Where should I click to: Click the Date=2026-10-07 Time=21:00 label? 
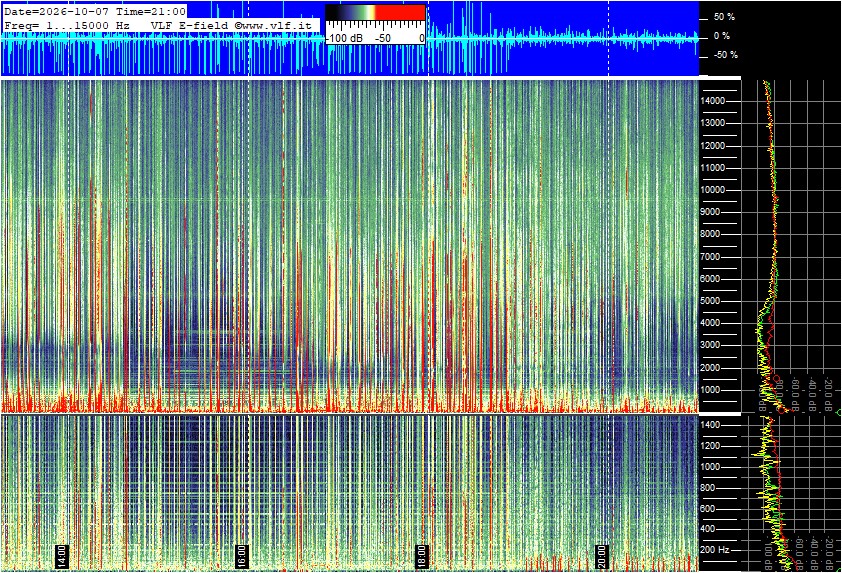pyautogui.click(x=95, y=12)
